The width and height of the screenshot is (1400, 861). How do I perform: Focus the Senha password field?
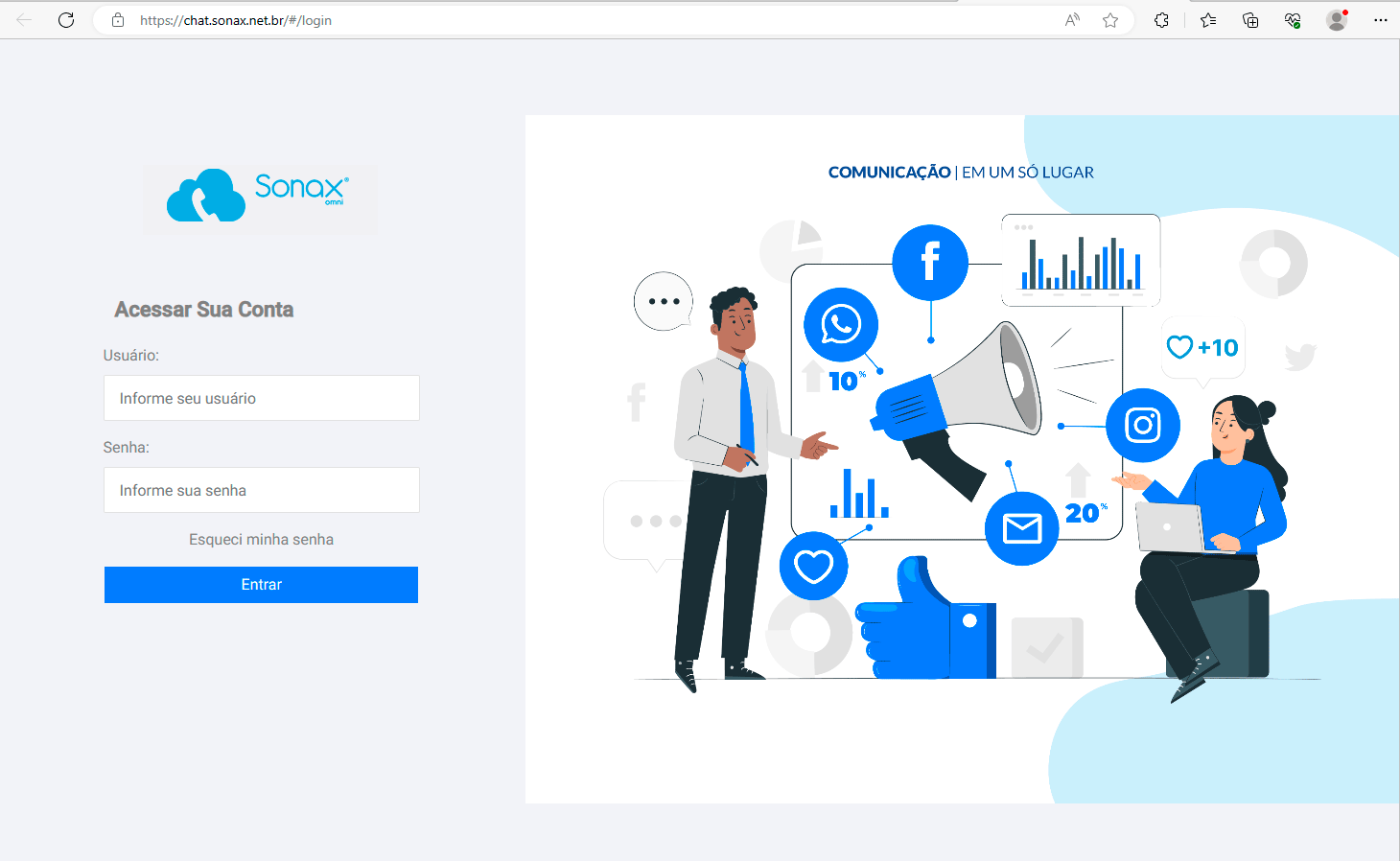coord(261,490)
